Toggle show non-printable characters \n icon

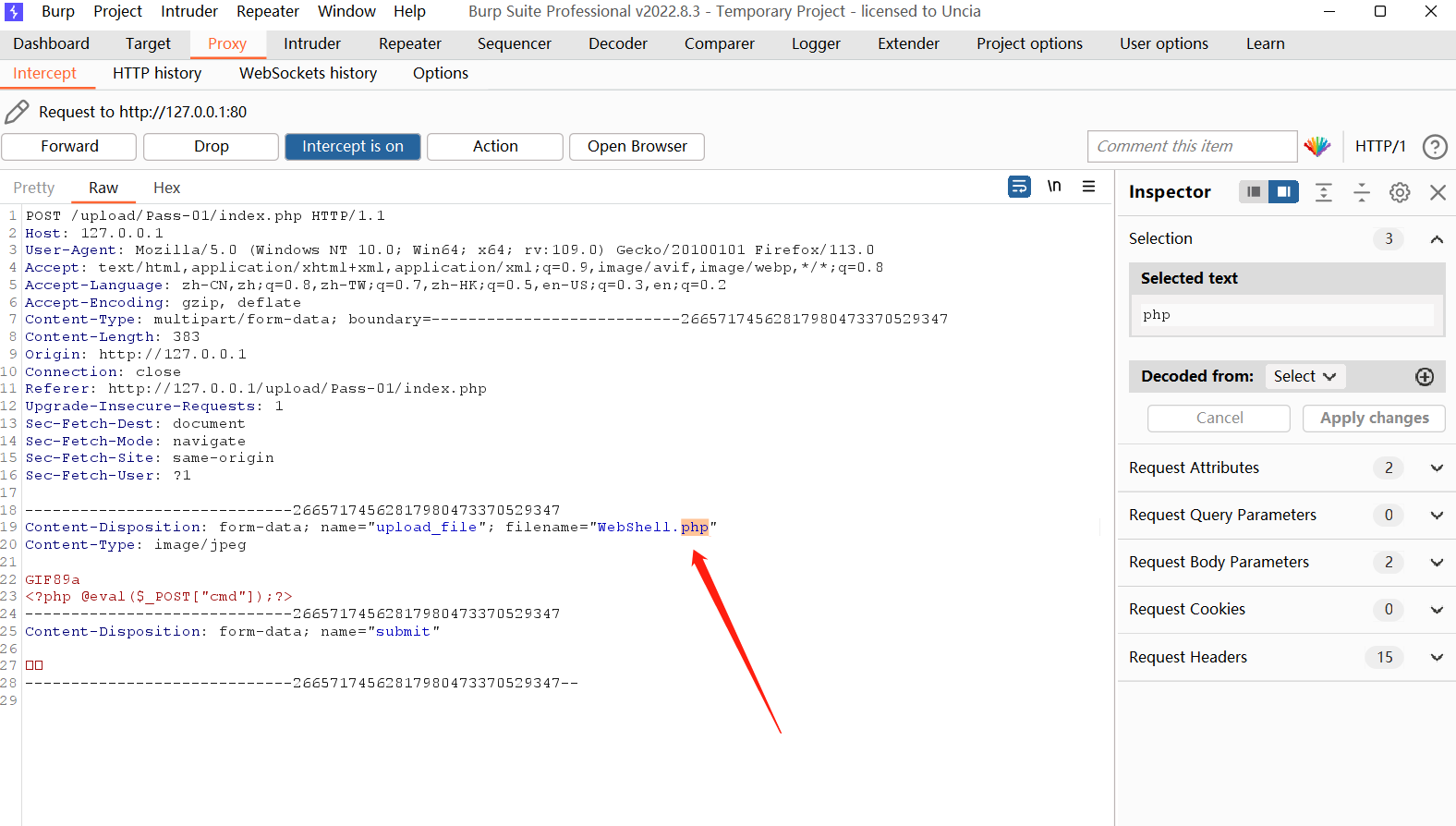pyautogui.click(x=1054, y=187)
